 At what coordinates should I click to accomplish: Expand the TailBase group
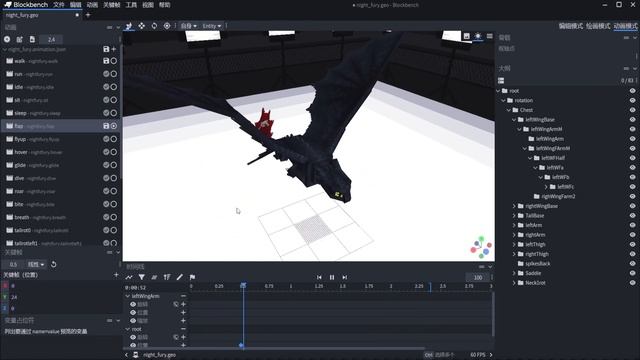click(x=514, y=216)
